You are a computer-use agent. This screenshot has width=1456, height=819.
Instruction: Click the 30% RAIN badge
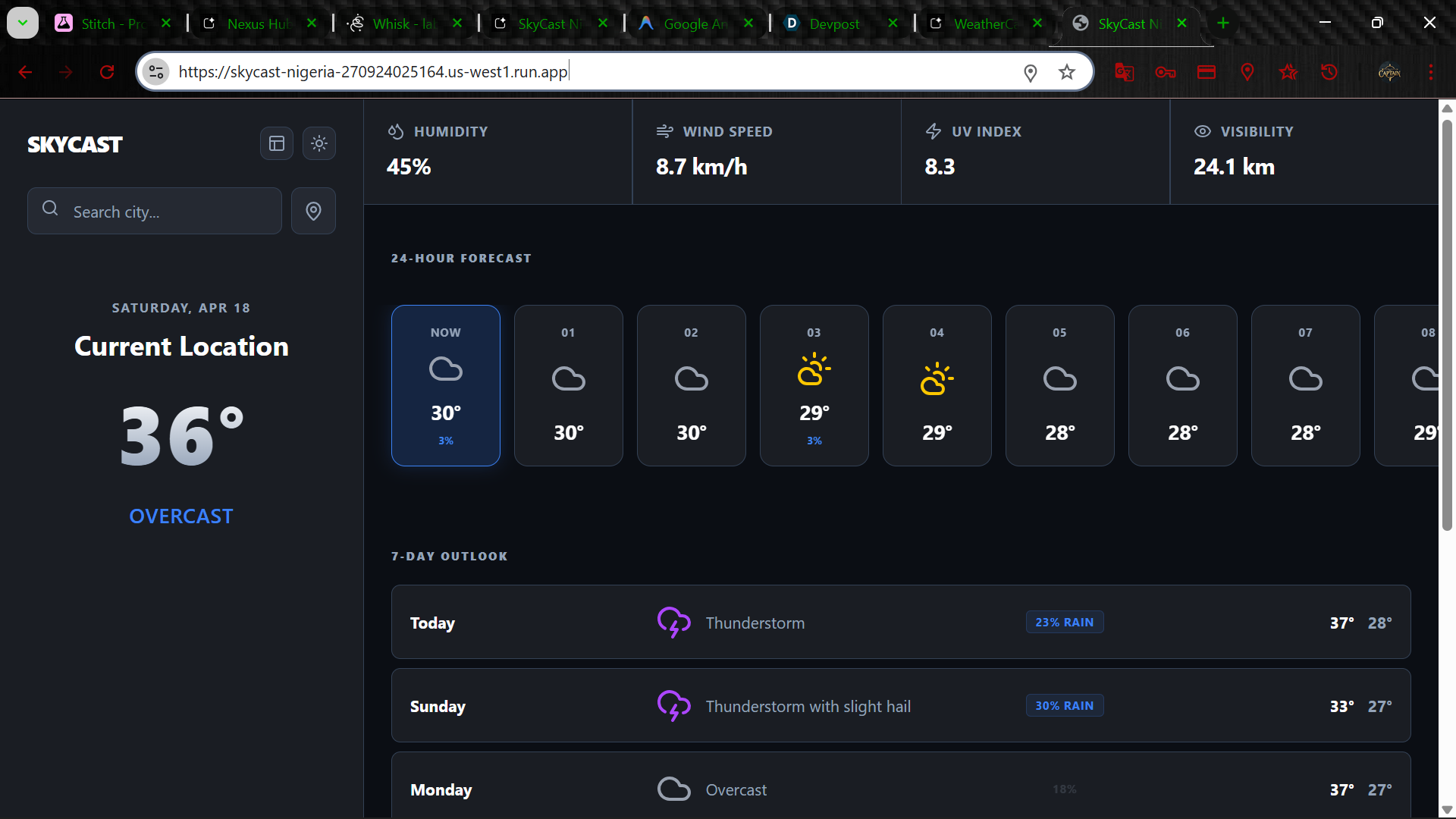(x=1064, y=705)
